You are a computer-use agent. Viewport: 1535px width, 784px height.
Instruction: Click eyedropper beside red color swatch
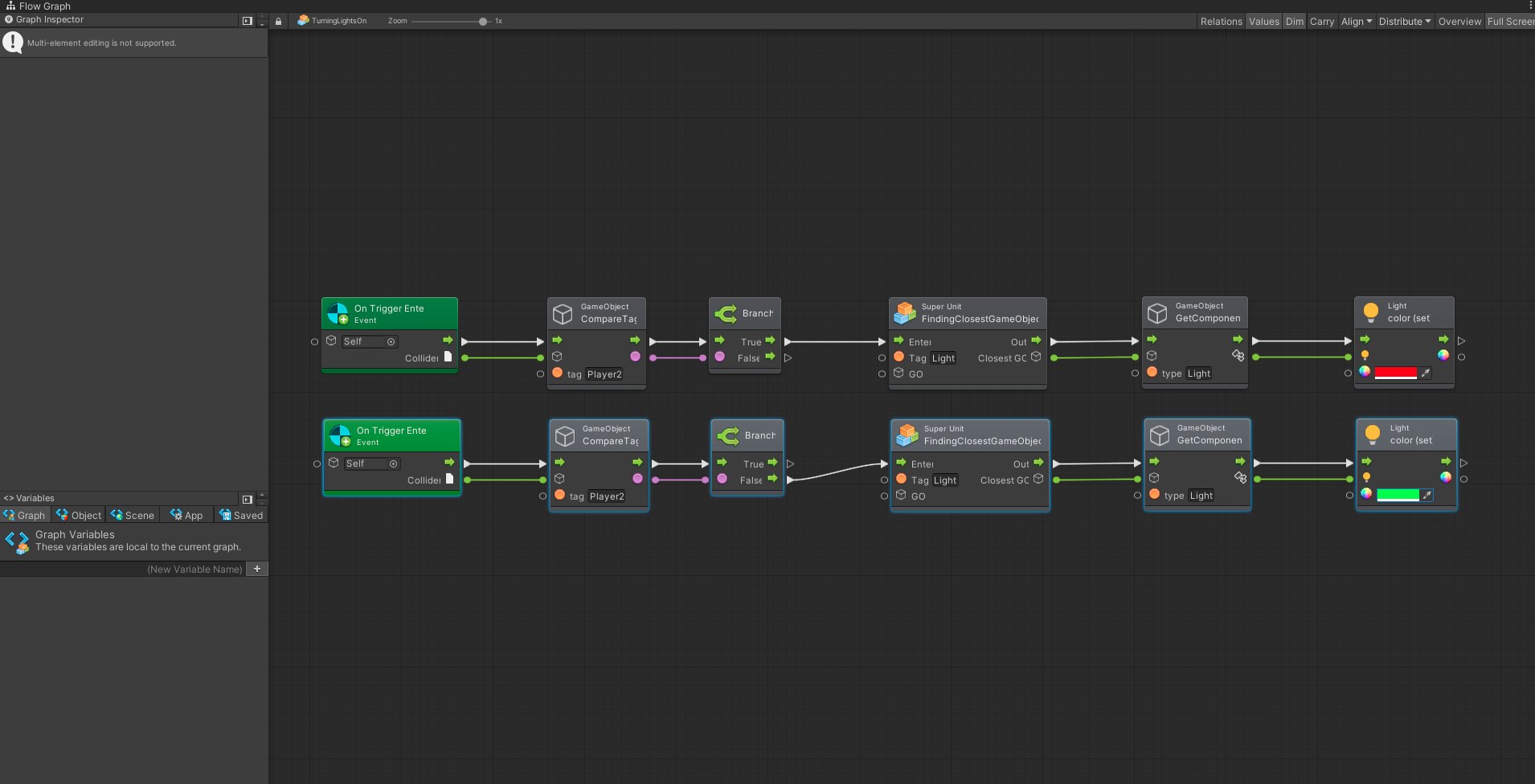pyautogui.click(x=1425, y=373)
